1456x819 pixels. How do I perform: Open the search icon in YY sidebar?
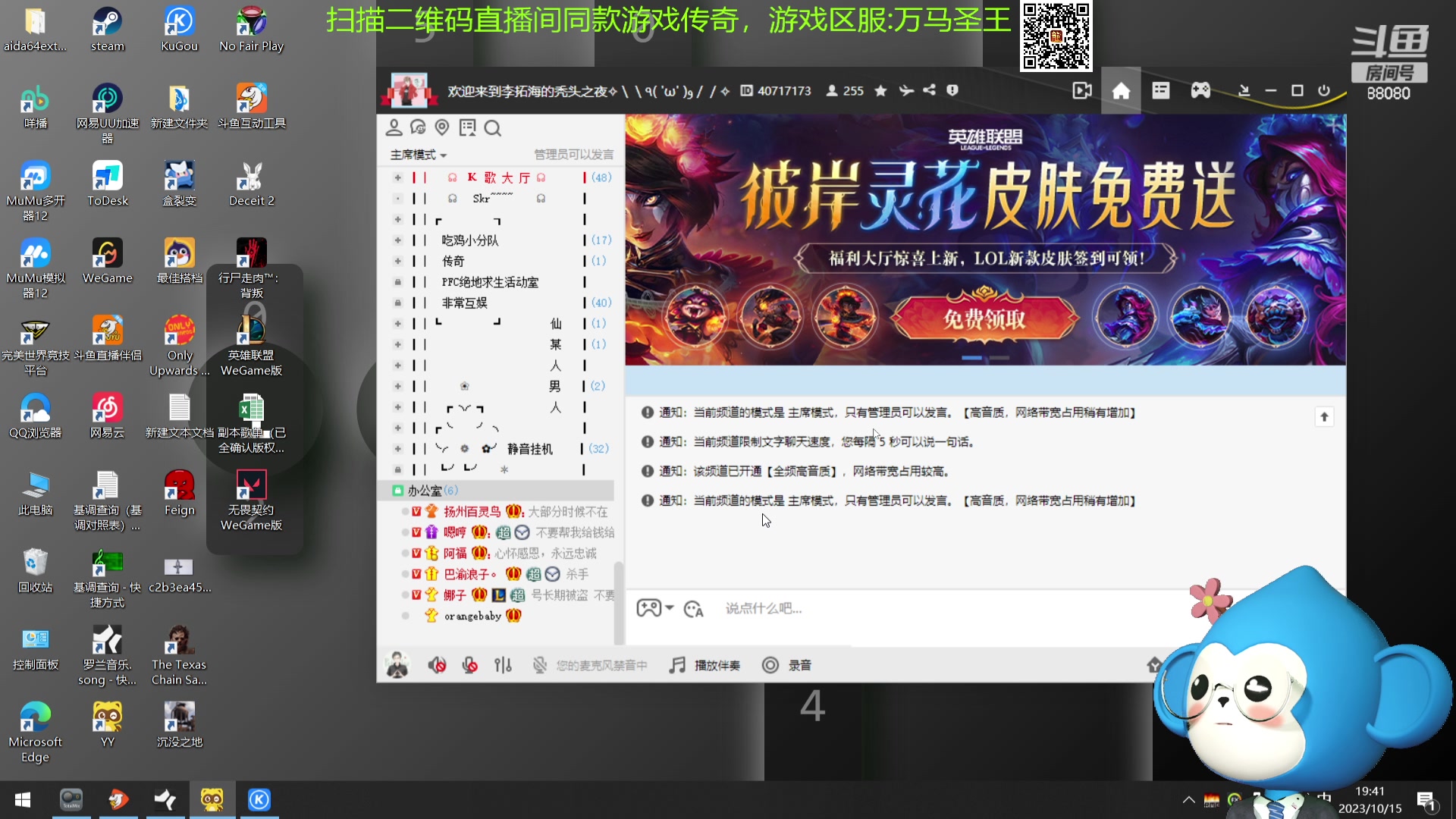point(493,128)
